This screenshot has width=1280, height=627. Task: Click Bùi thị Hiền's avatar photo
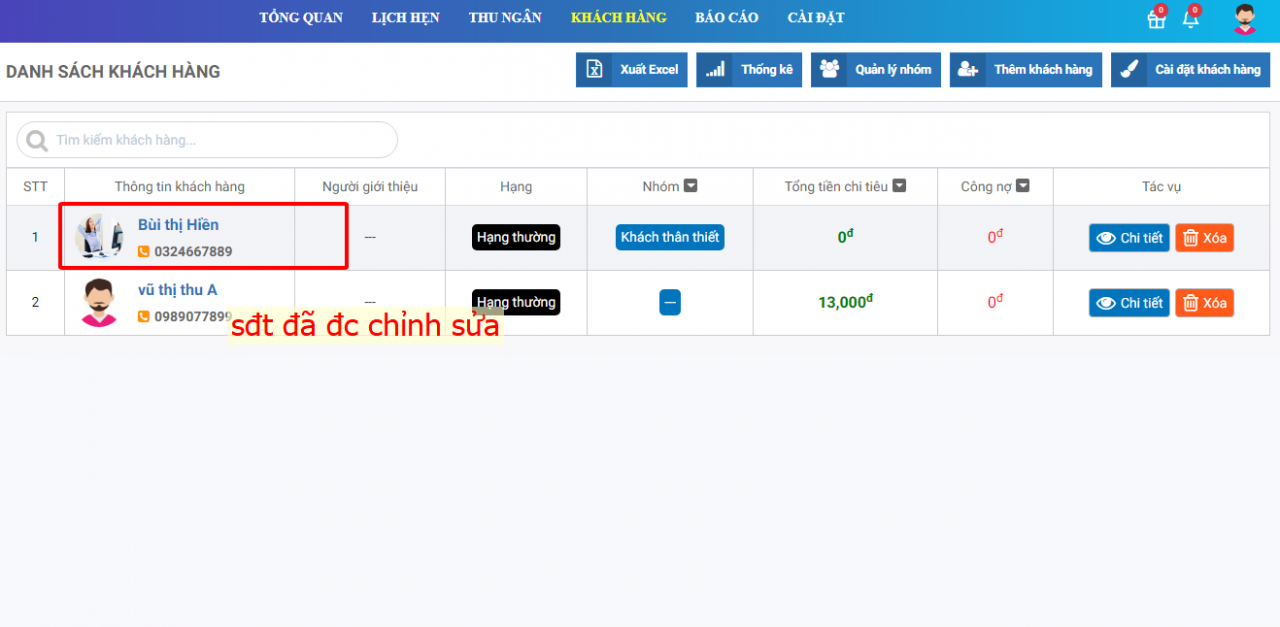(x=99, y=237)
